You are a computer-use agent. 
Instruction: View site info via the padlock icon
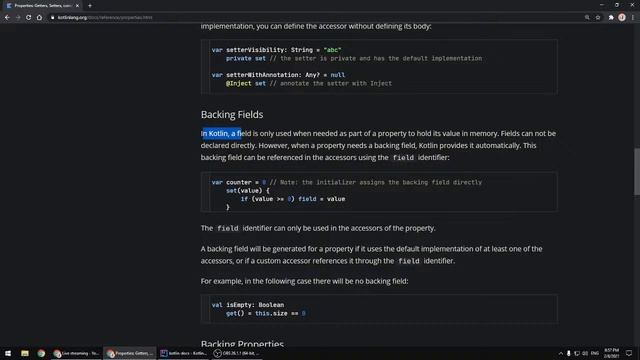(53, 18)
